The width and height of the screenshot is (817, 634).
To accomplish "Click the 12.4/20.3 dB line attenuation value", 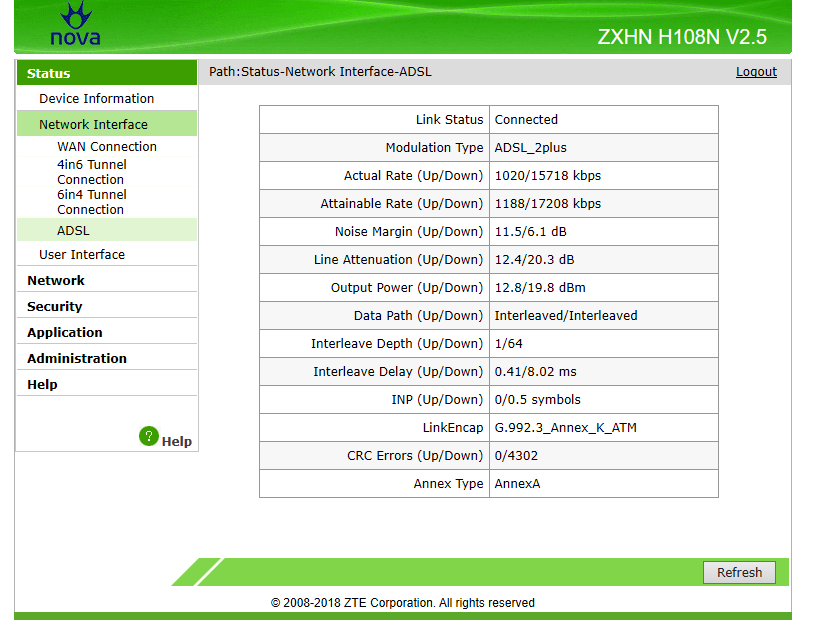I will coord(535,260).
